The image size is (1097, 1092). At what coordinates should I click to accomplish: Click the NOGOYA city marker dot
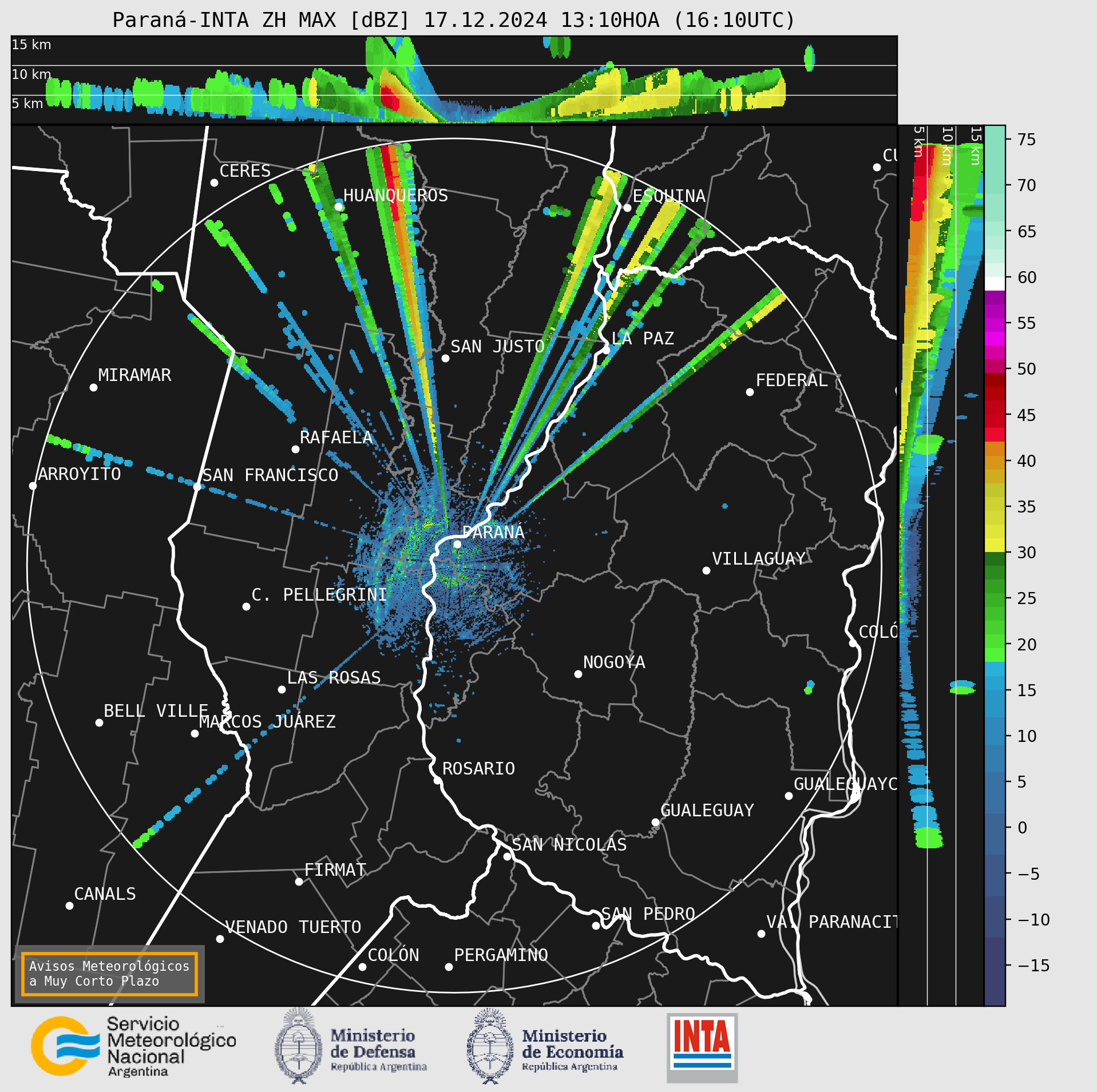click(x=578, y=674)
